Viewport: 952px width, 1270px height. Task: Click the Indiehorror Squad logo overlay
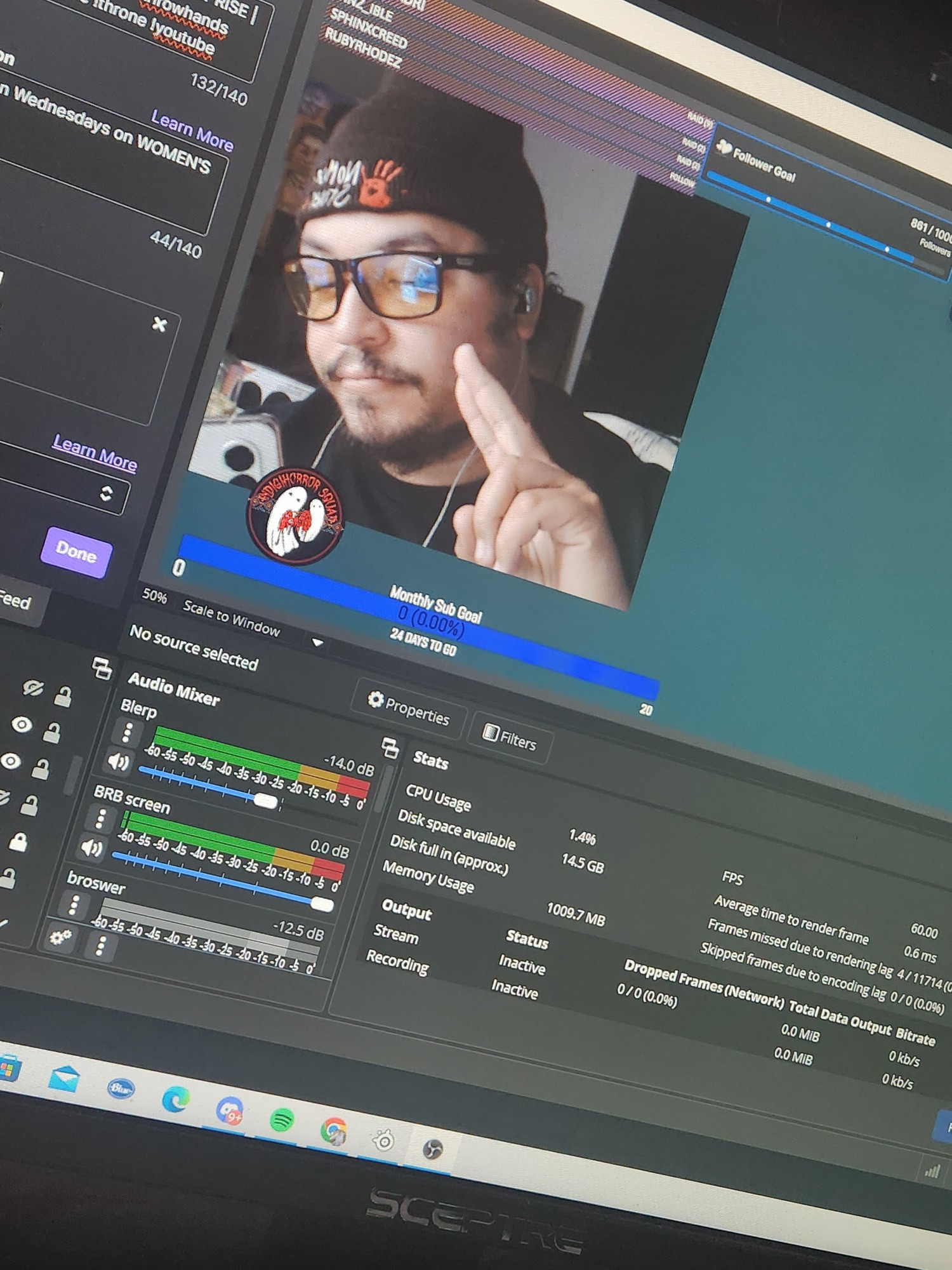[x=295, y=516]
